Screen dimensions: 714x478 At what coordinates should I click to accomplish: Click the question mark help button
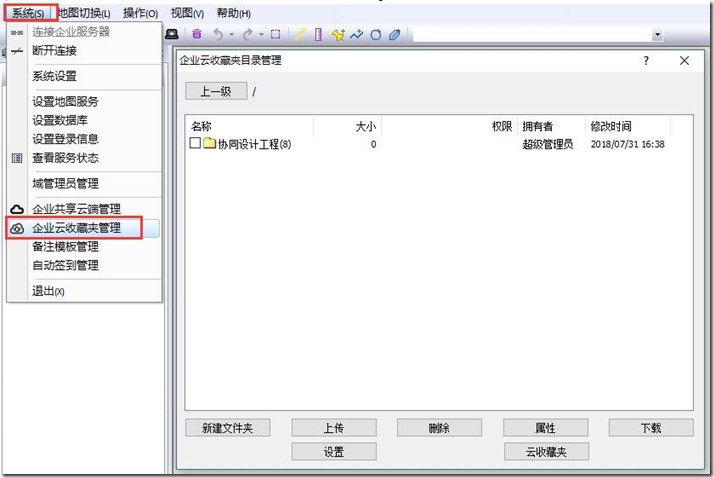[x=646, y=61]
